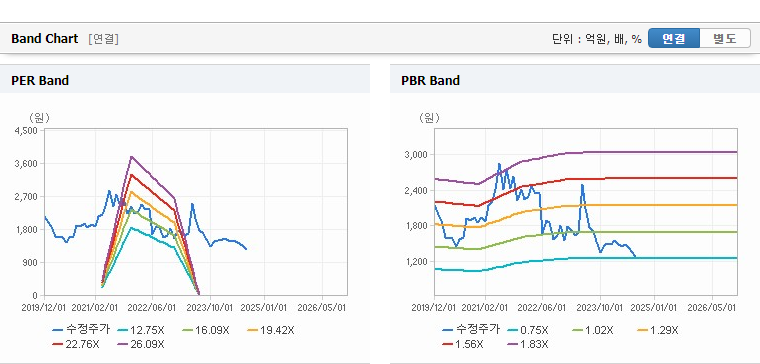Click the 3,000 y-axis label in PBR chart
Screen dimensions: 760x364
click(417, 155)
